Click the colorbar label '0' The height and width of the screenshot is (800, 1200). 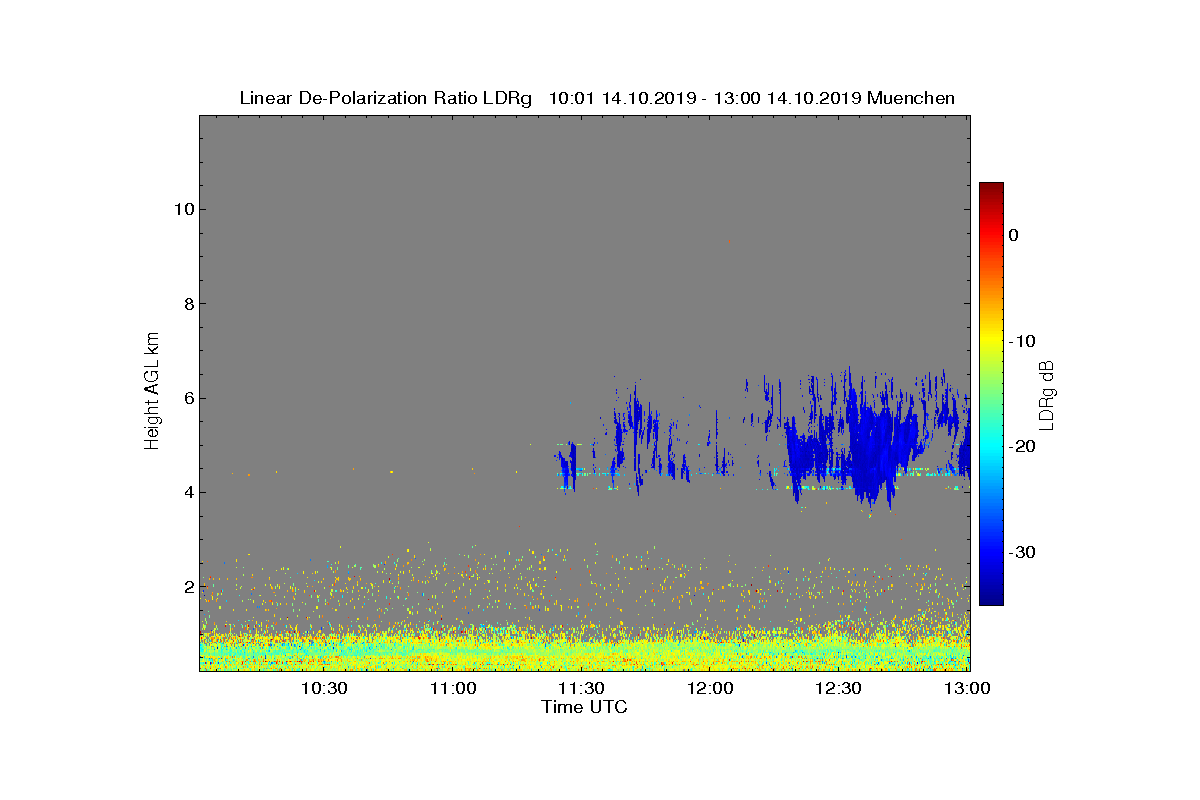(x=1013, y=235)
